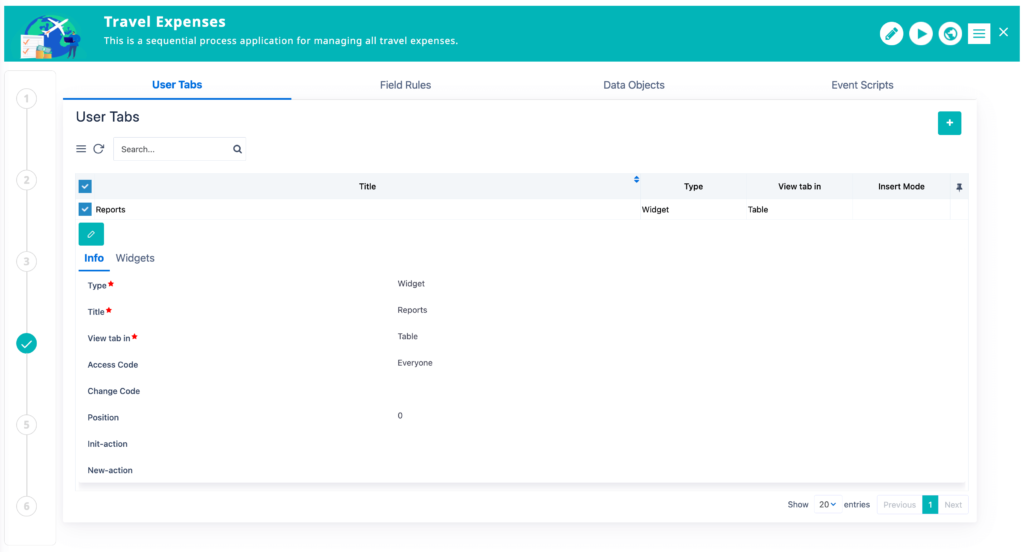
Task: Click the Widget value next to Type
Action: (411, 284)
